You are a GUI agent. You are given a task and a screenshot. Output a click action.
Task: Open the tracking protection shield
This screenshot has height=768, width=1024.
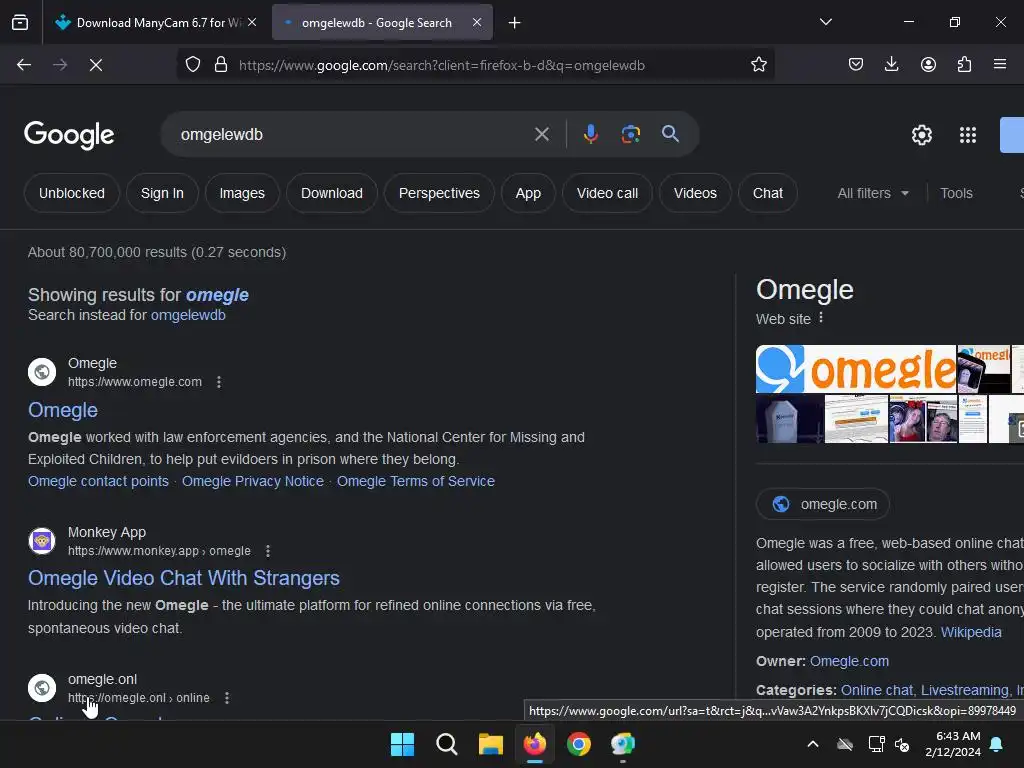point(193,65)
